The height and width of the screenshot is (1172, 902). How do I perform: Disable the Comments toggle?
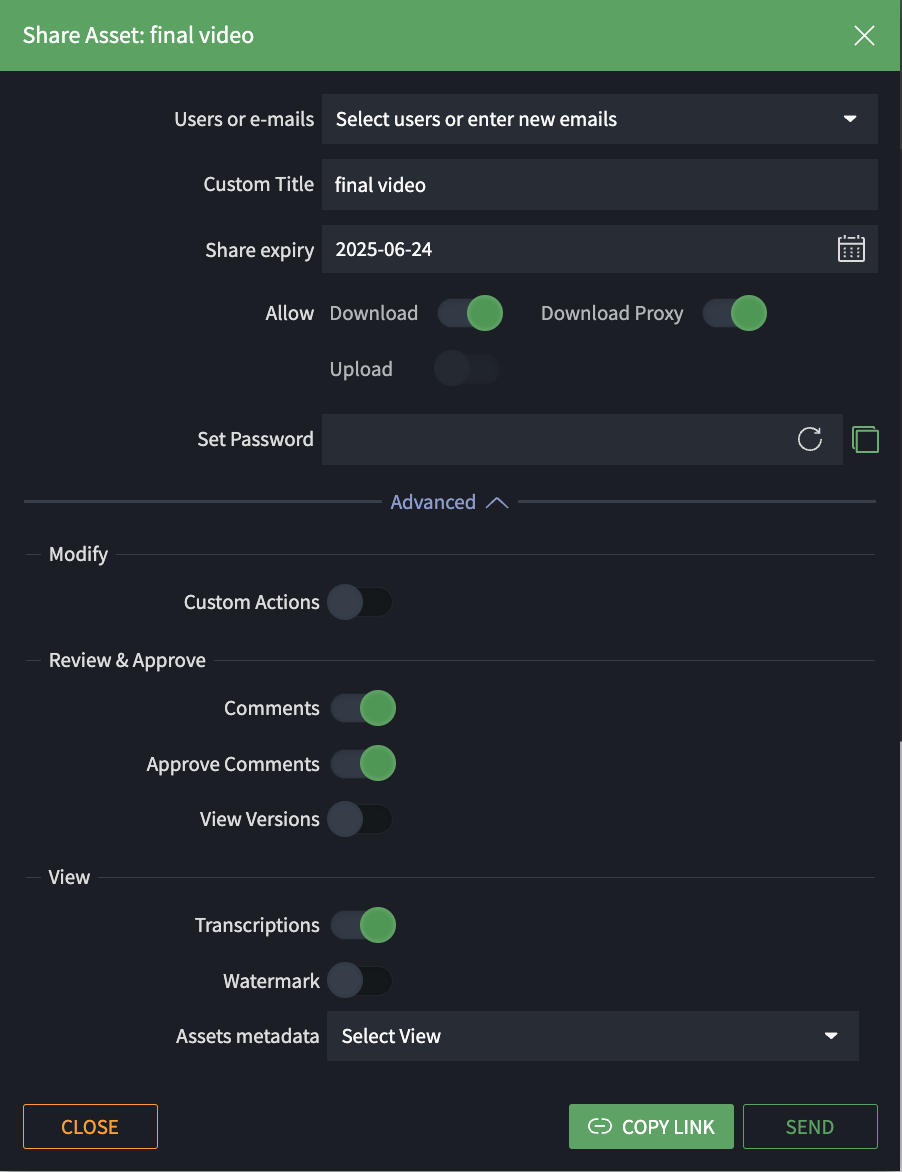coord(363,708)
